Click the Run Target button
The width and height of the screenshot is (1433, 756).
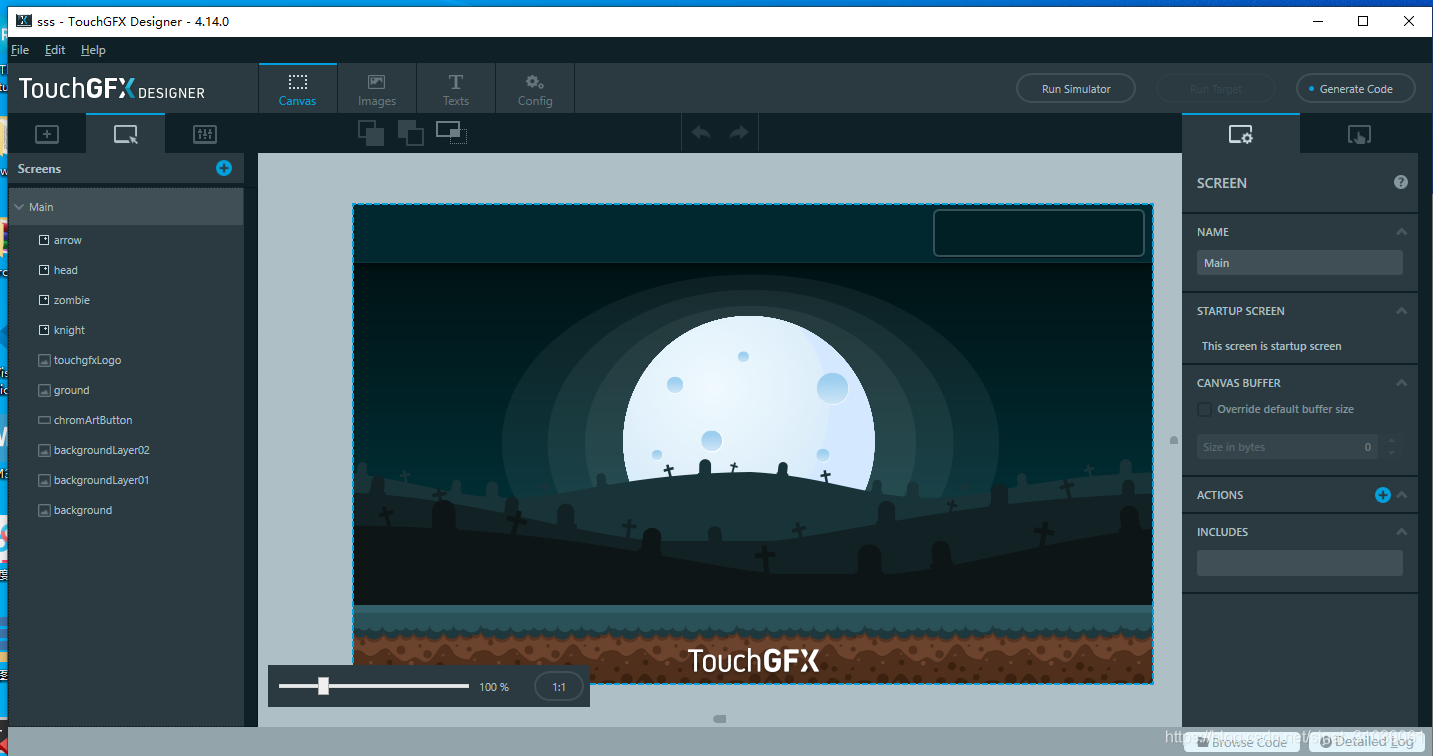pyautogui.click(x=1216, y=89)
